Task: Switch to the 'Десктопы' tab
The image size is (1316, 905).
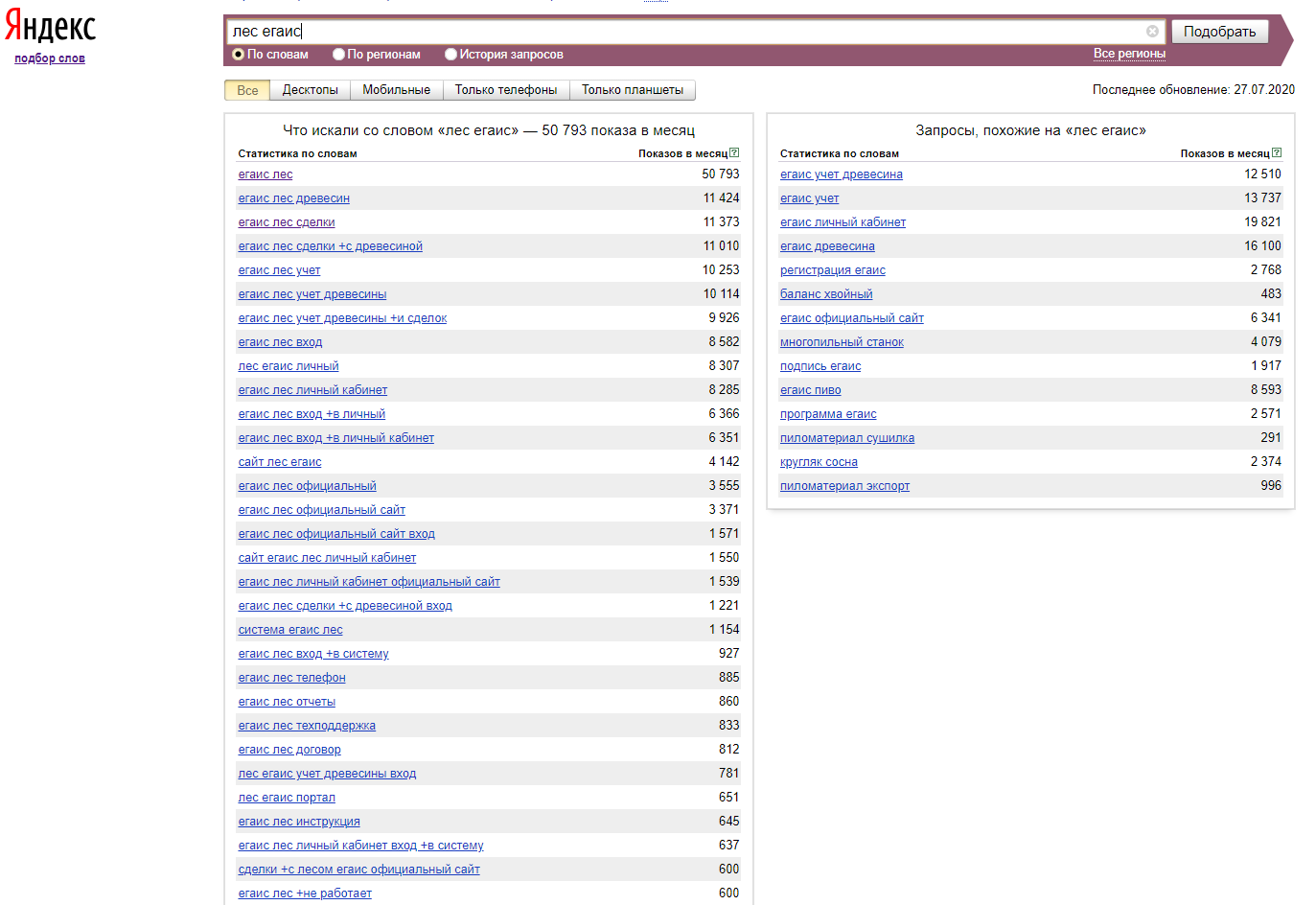Action: tap(310, 90)
